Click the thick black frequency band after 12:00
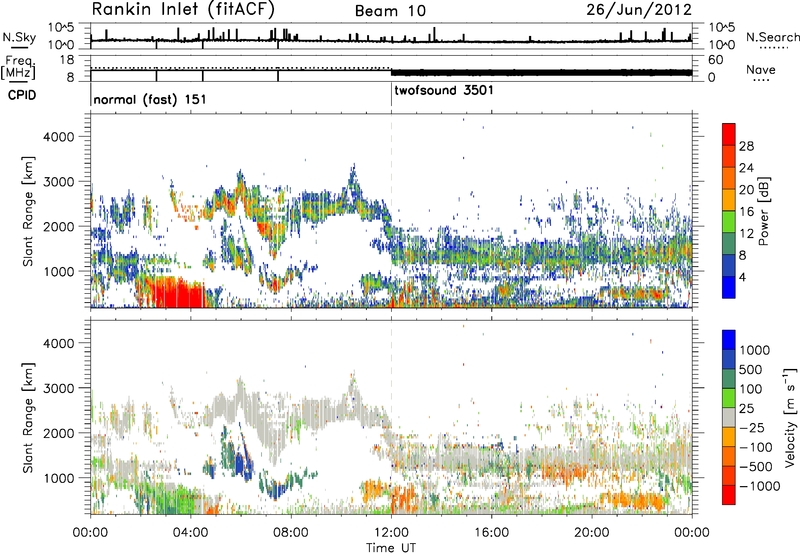 542,72
